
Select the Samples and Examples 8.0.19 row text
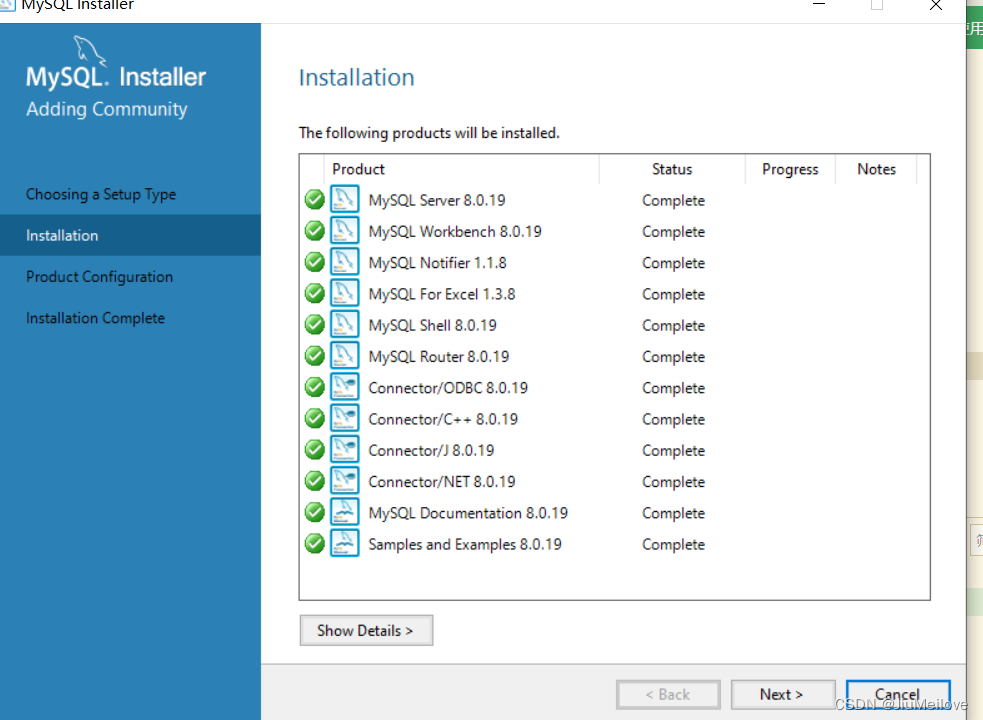pyautogui.click(x=465, y=544)
